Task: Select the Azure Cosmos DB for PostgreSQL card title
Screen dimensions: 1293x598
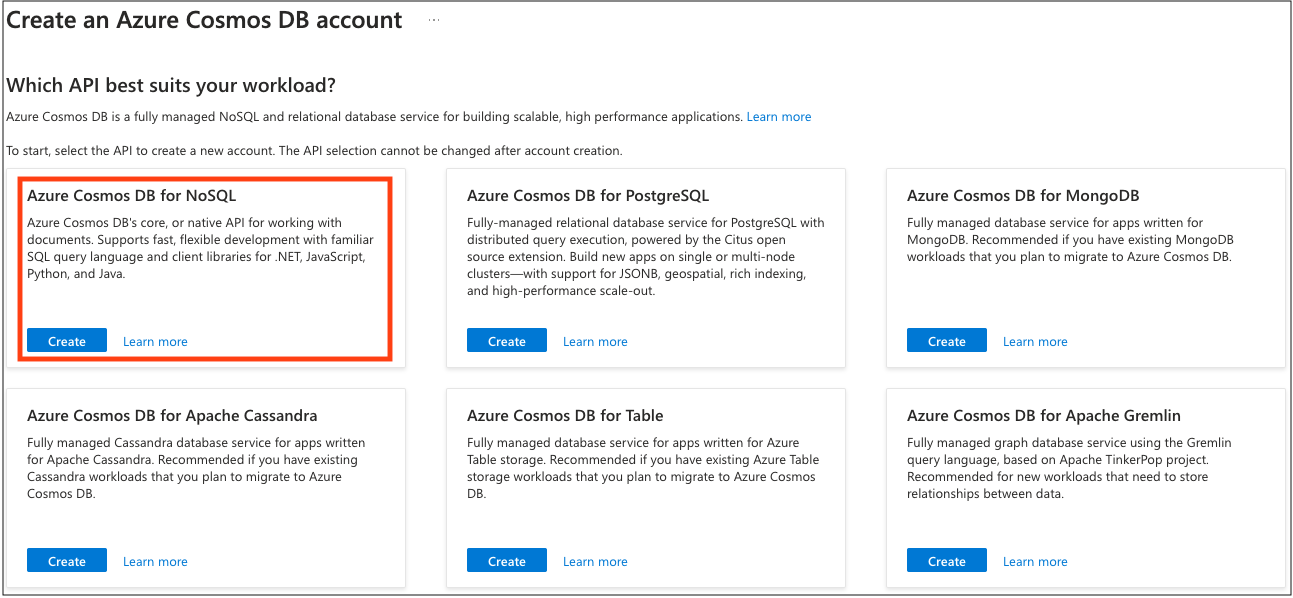Action: coord(588,196)
